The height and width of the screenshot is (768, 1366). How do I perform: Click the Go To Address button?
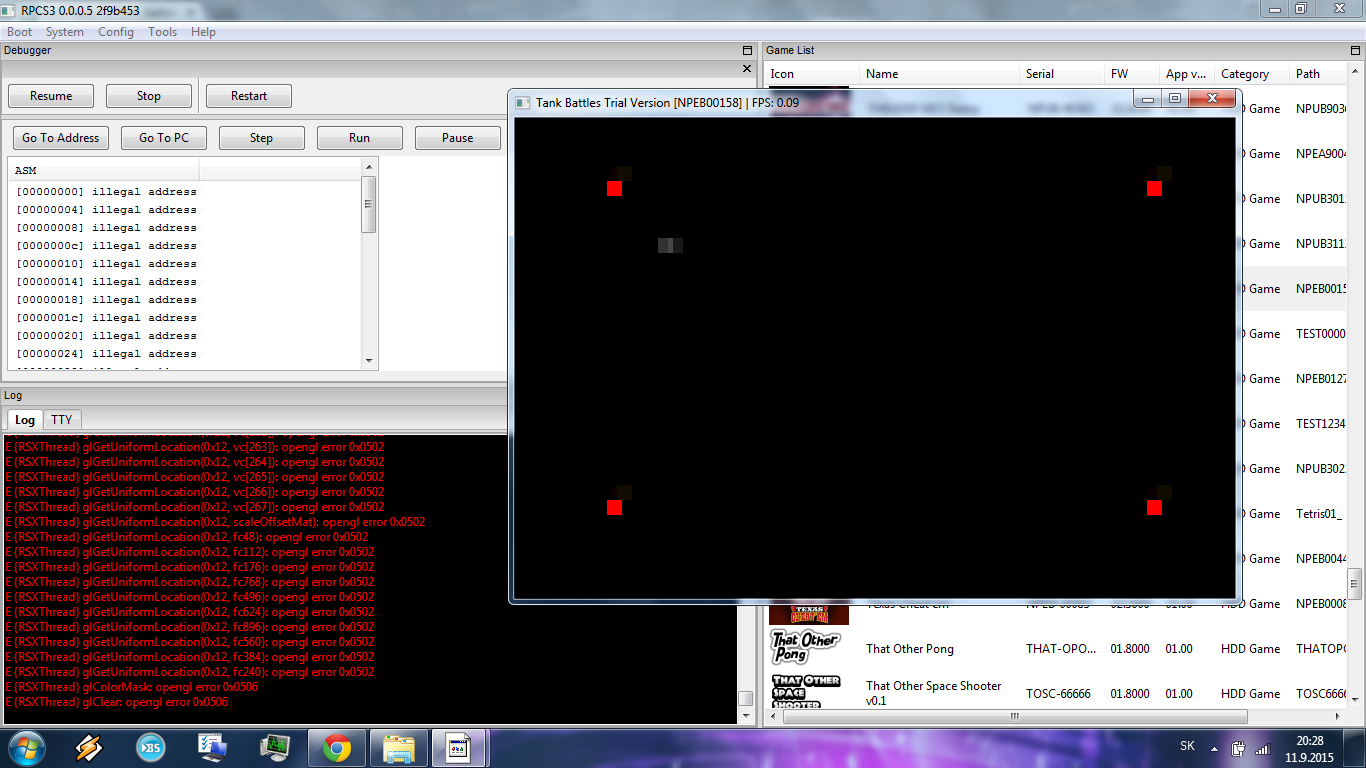(x=61, y=138)
